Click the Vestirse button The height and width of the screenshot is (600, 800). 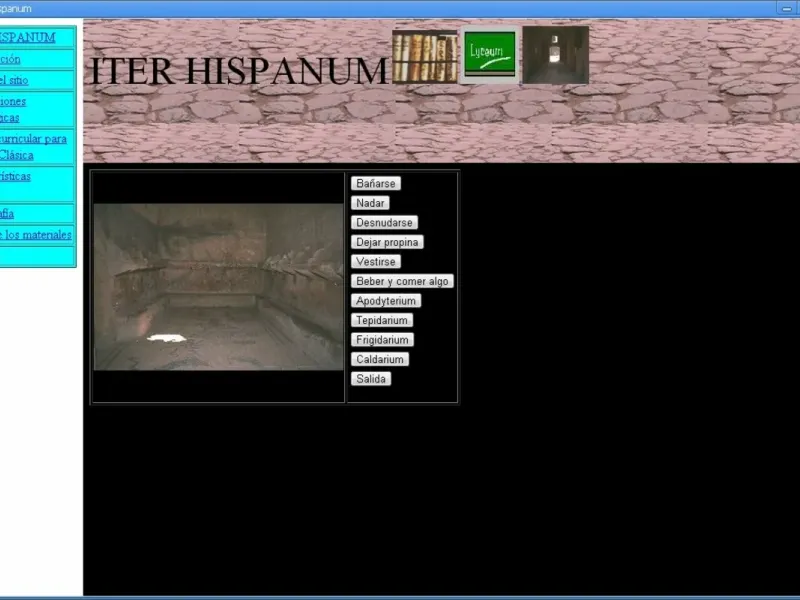coord(376,262)
